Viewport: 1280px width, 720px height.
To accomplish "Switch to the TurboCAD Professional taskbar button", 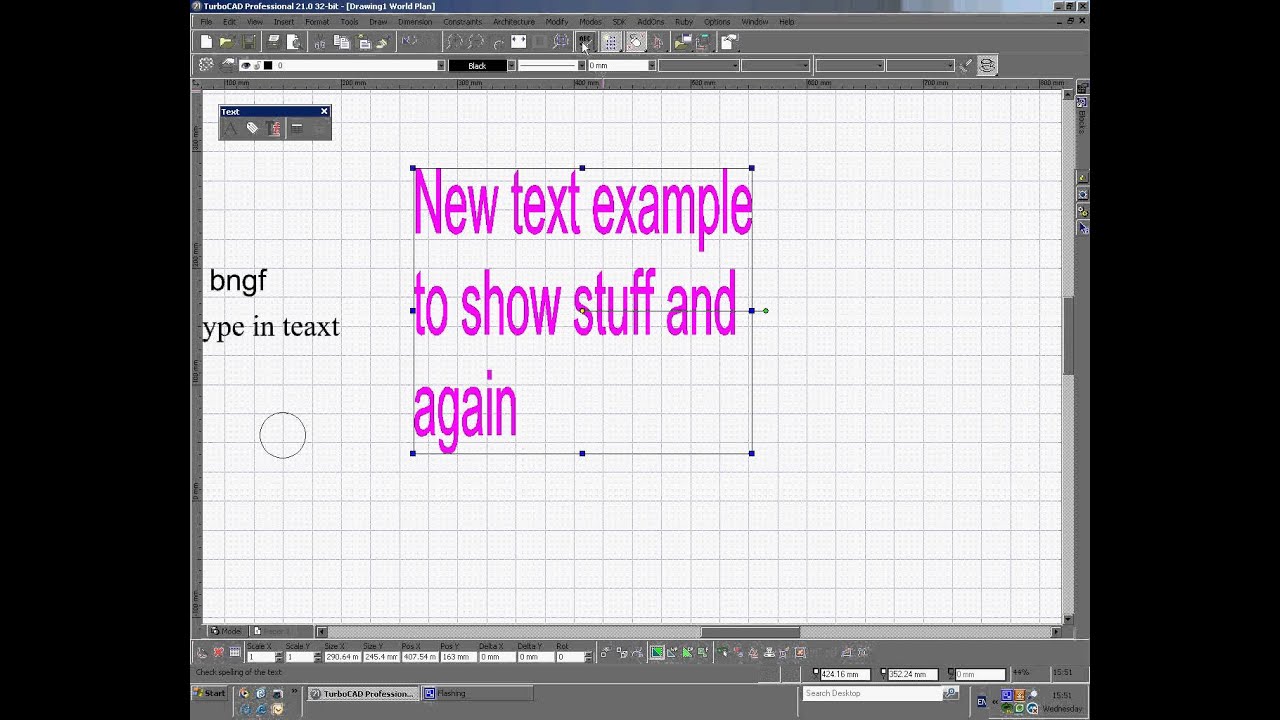I will tap(360, 693).
